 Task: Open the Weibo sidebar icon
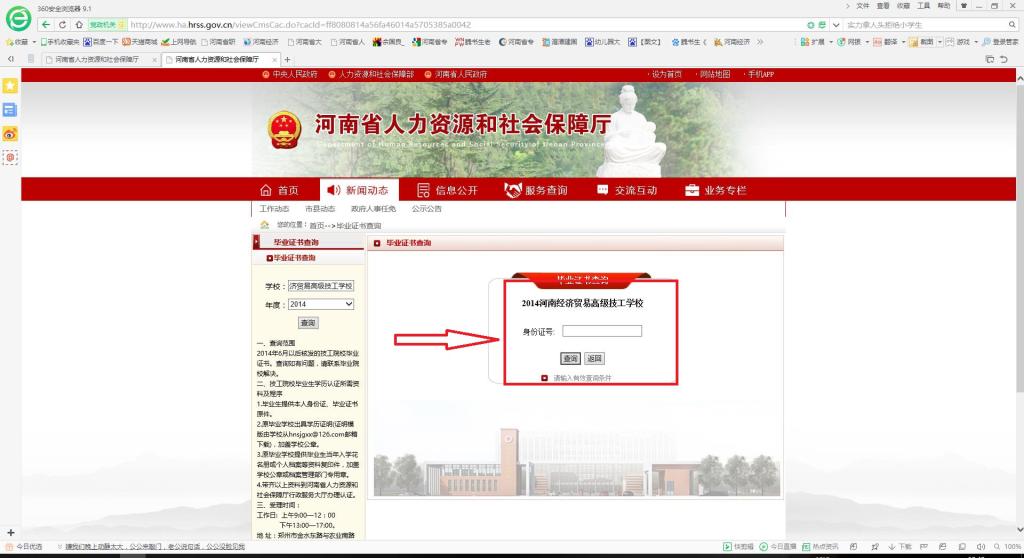[10, 134]
